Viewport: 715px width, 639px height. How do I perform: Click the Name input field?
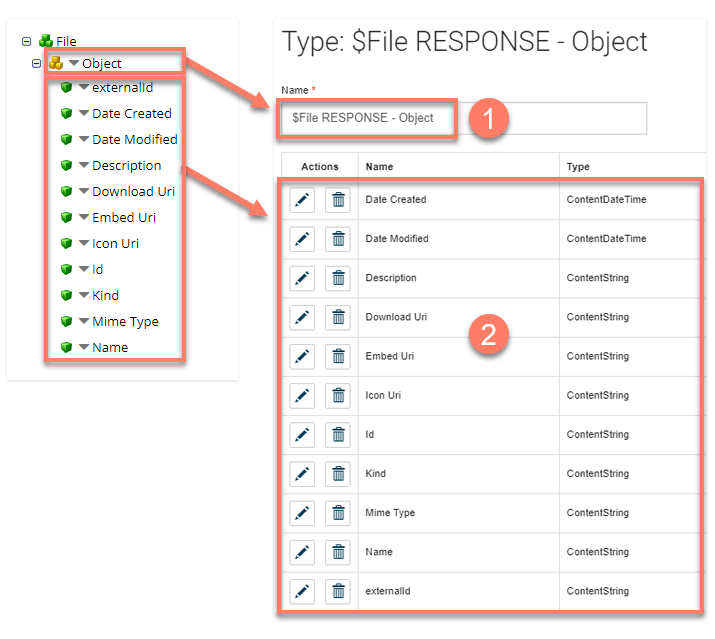tap(464, 118)
